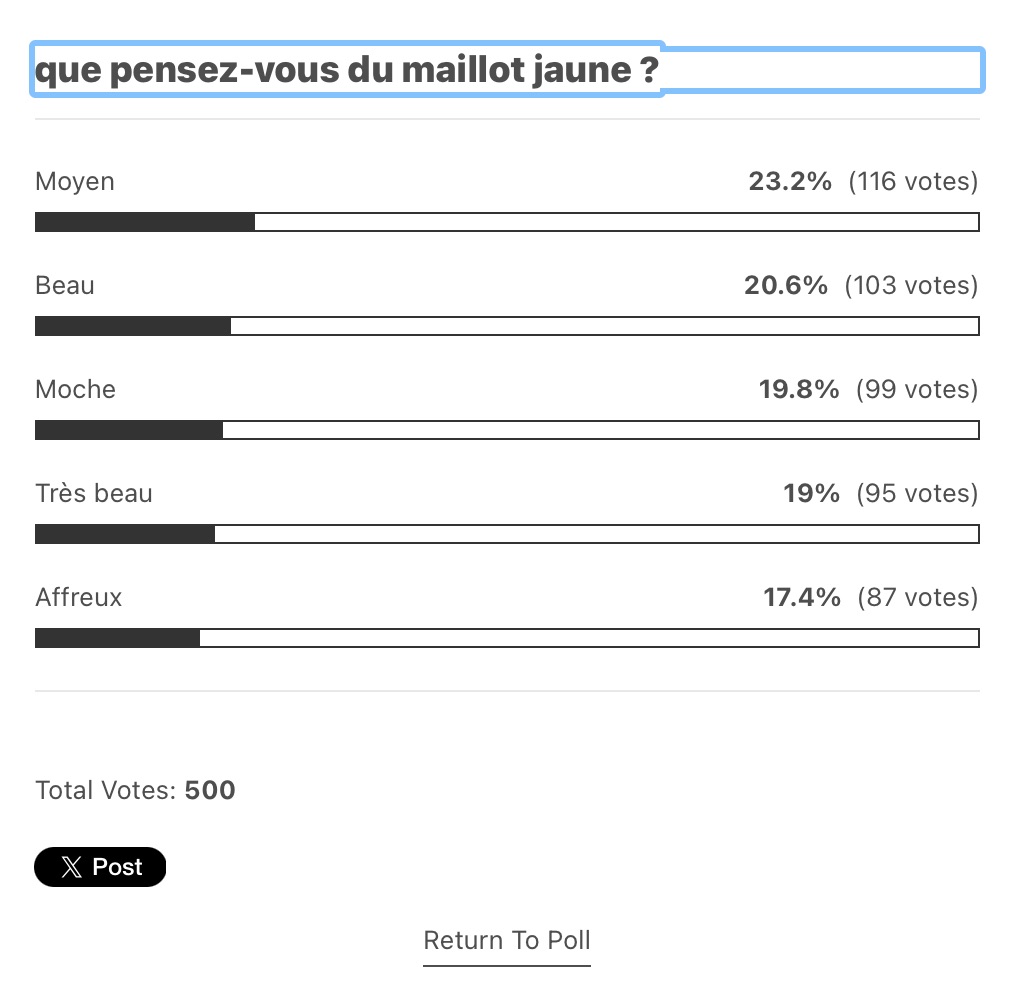Click the Affreux result progress bar

(507, 638)
